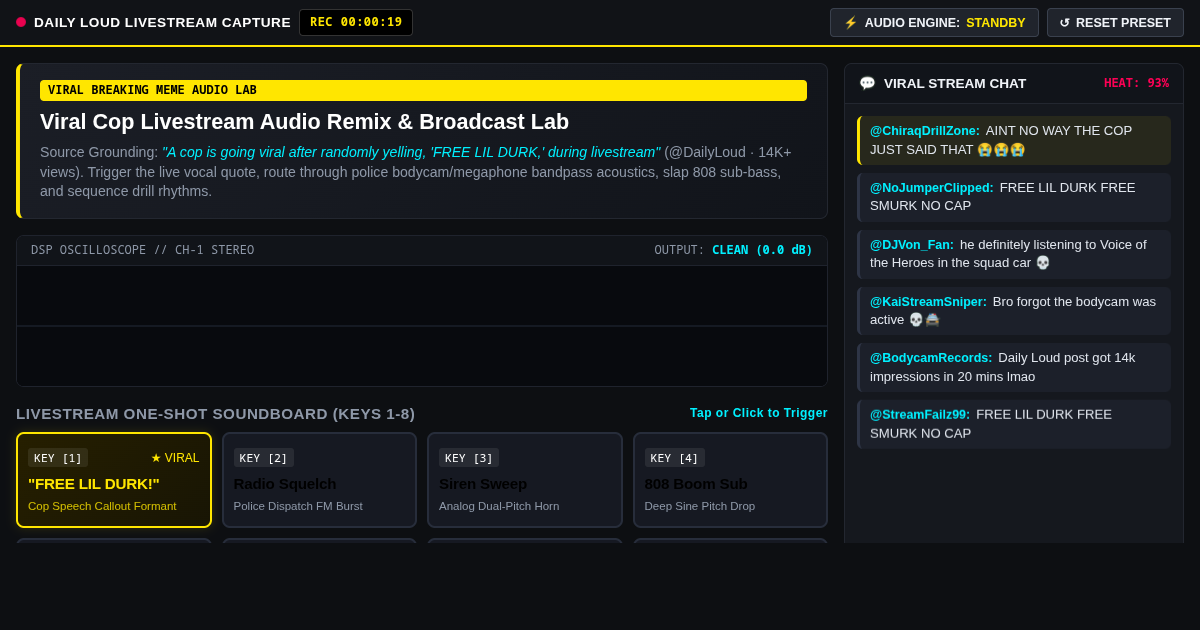Open the @DJVon_Fan chat message
Screen dimensions: 1200x630
1014,254
